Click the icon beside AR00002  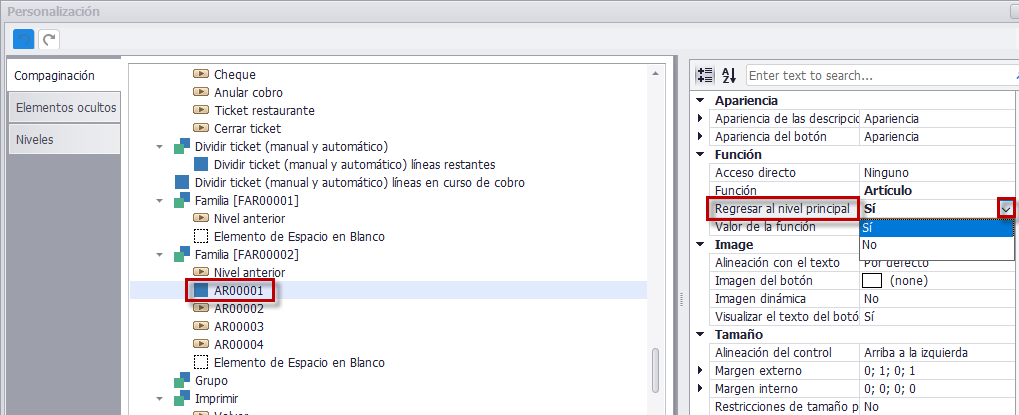point(201,308)
